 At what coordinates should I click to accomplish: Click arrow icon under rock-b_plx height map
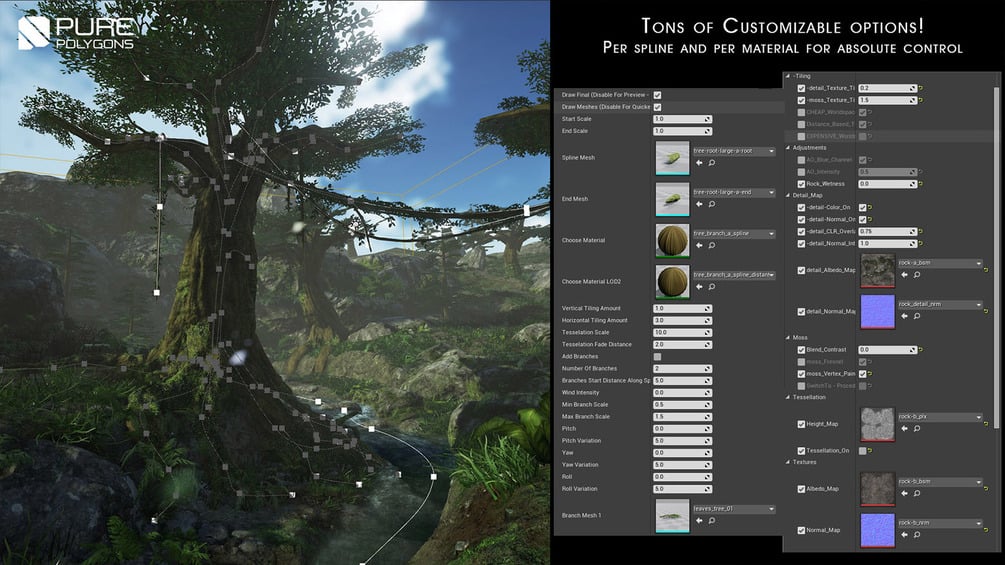[x=904, y=429]
